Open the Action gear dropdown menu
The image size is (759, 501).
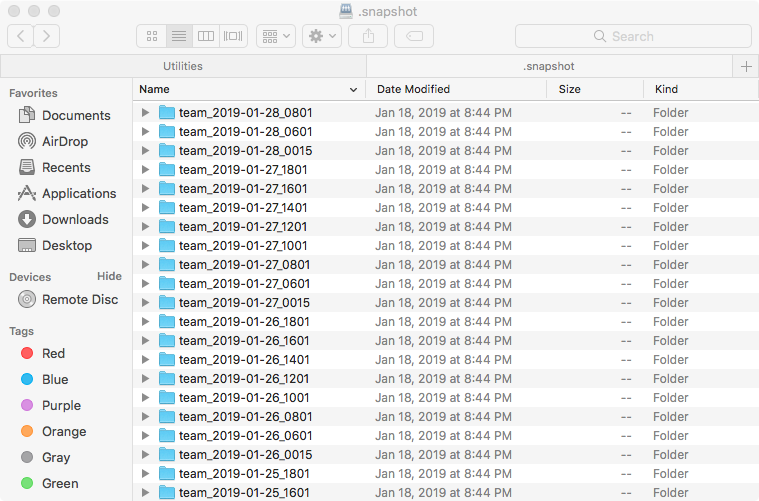322,36
